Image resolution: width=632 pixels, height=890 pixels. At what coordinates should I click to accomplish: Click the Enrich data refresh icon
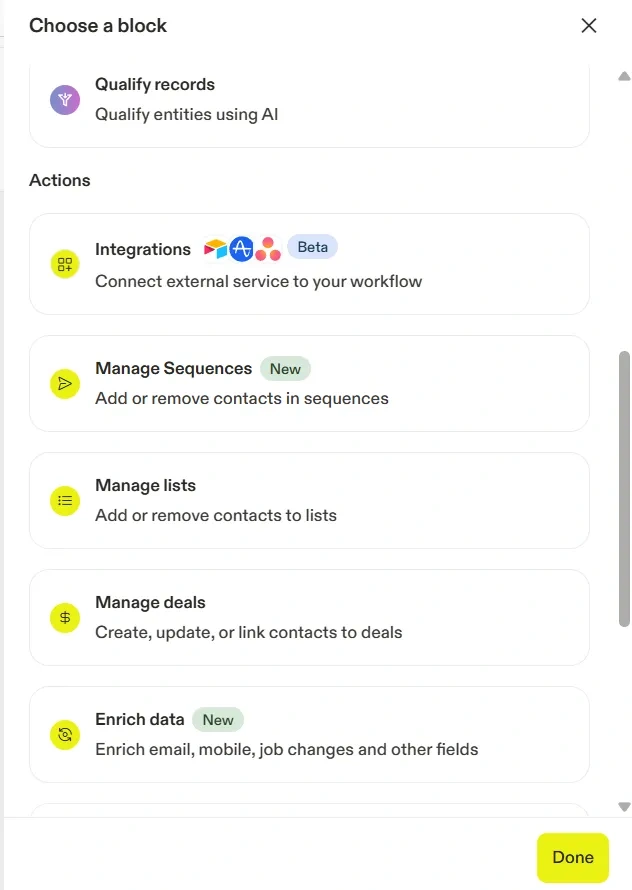click(x=65, y=734)
